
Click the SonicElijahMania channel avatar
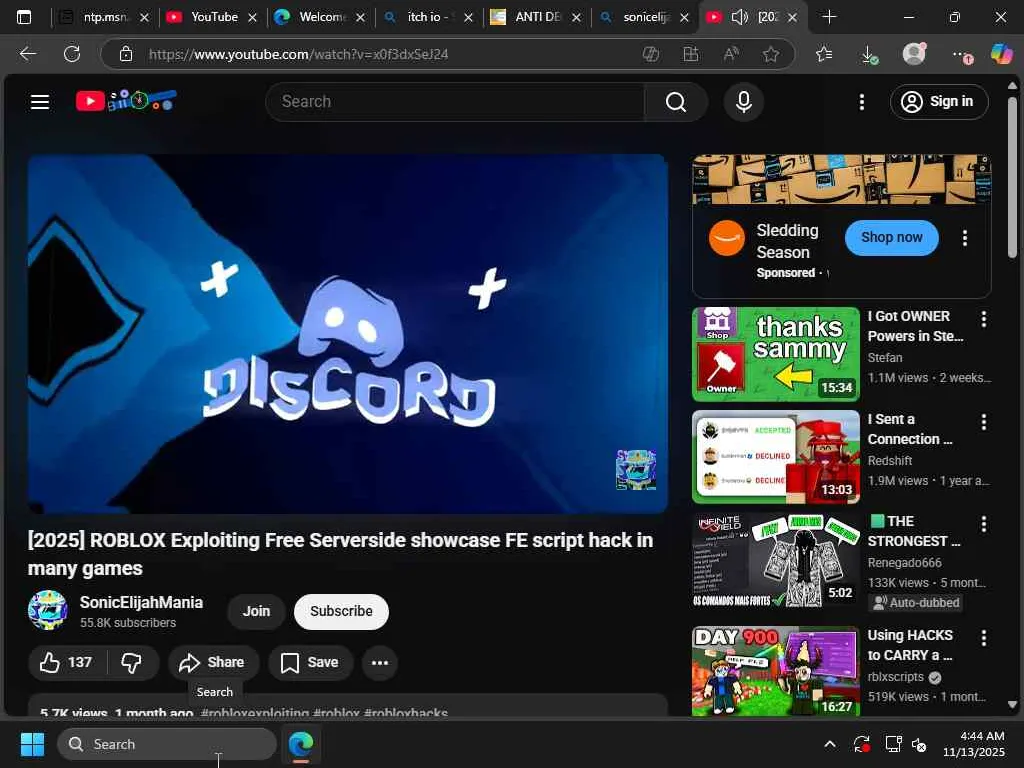click(48, 610)
